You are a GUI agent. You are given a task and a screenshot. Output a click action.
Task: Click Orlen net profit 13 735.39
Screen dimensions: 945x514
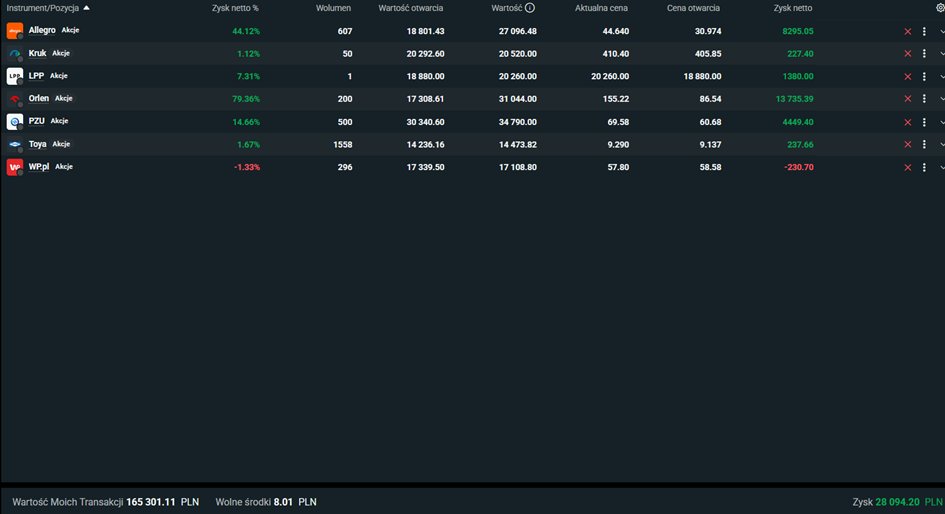[794, 99]
